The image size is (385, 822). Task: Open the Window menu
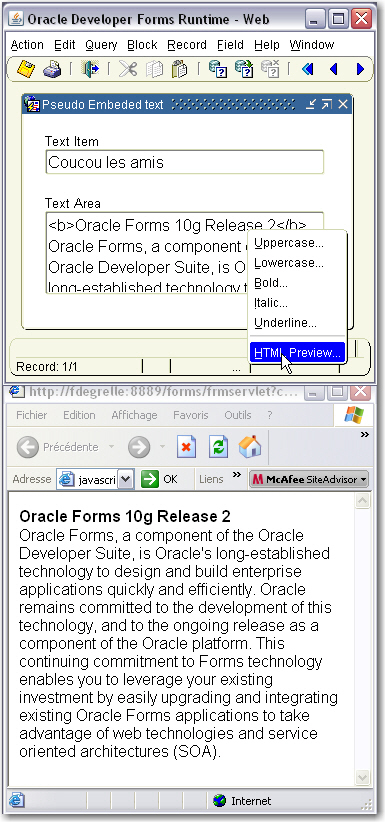312,45
